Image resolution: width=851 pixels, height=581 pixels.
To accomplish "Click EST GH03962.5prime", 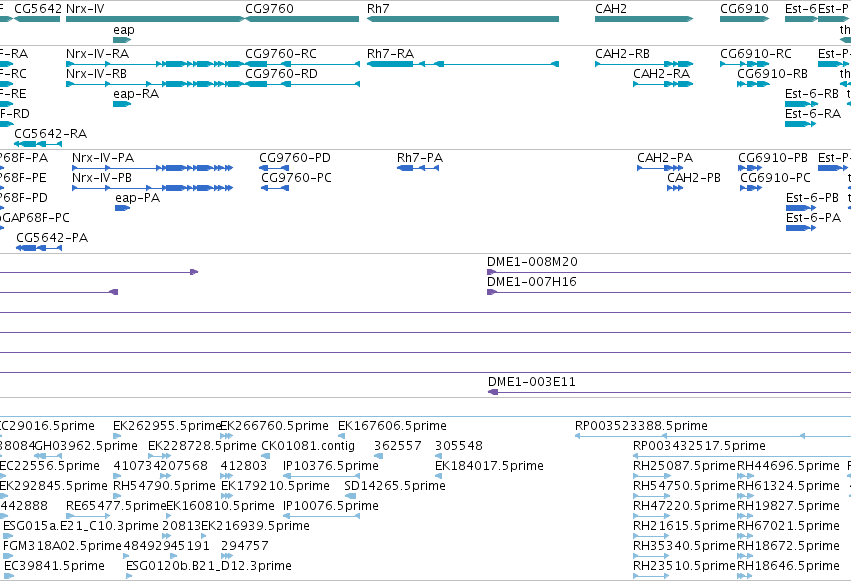I will (x=48, y=456).
